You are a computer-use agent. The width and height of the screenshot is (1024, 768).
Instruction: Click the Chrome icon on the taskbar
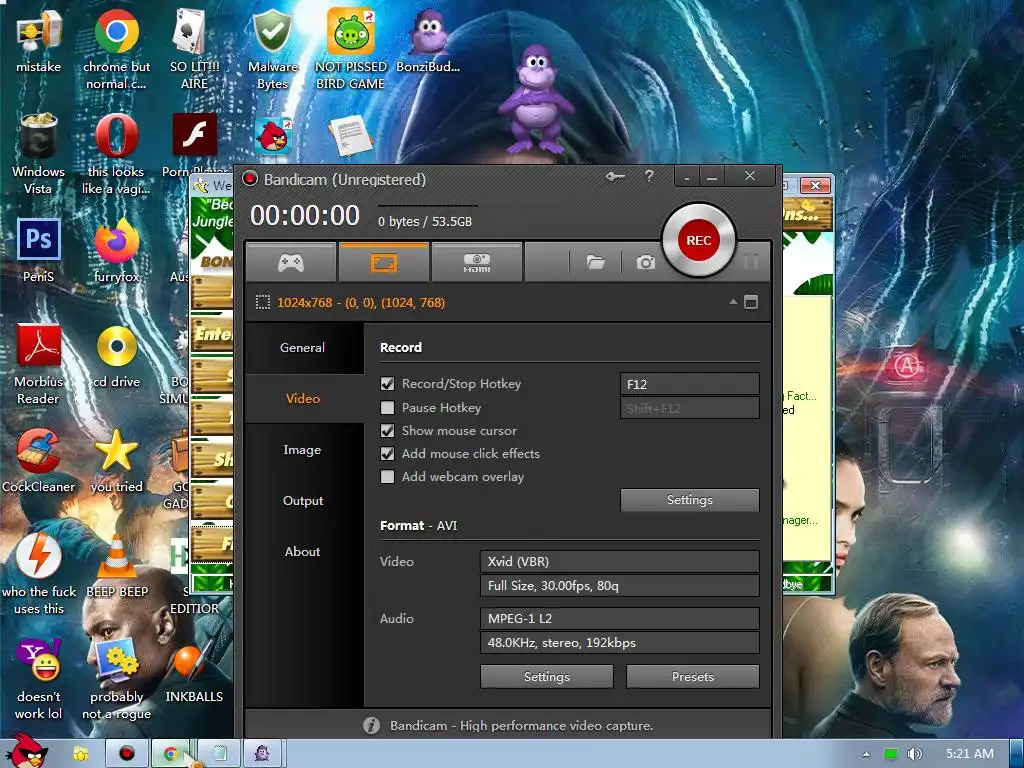(171, 754)
